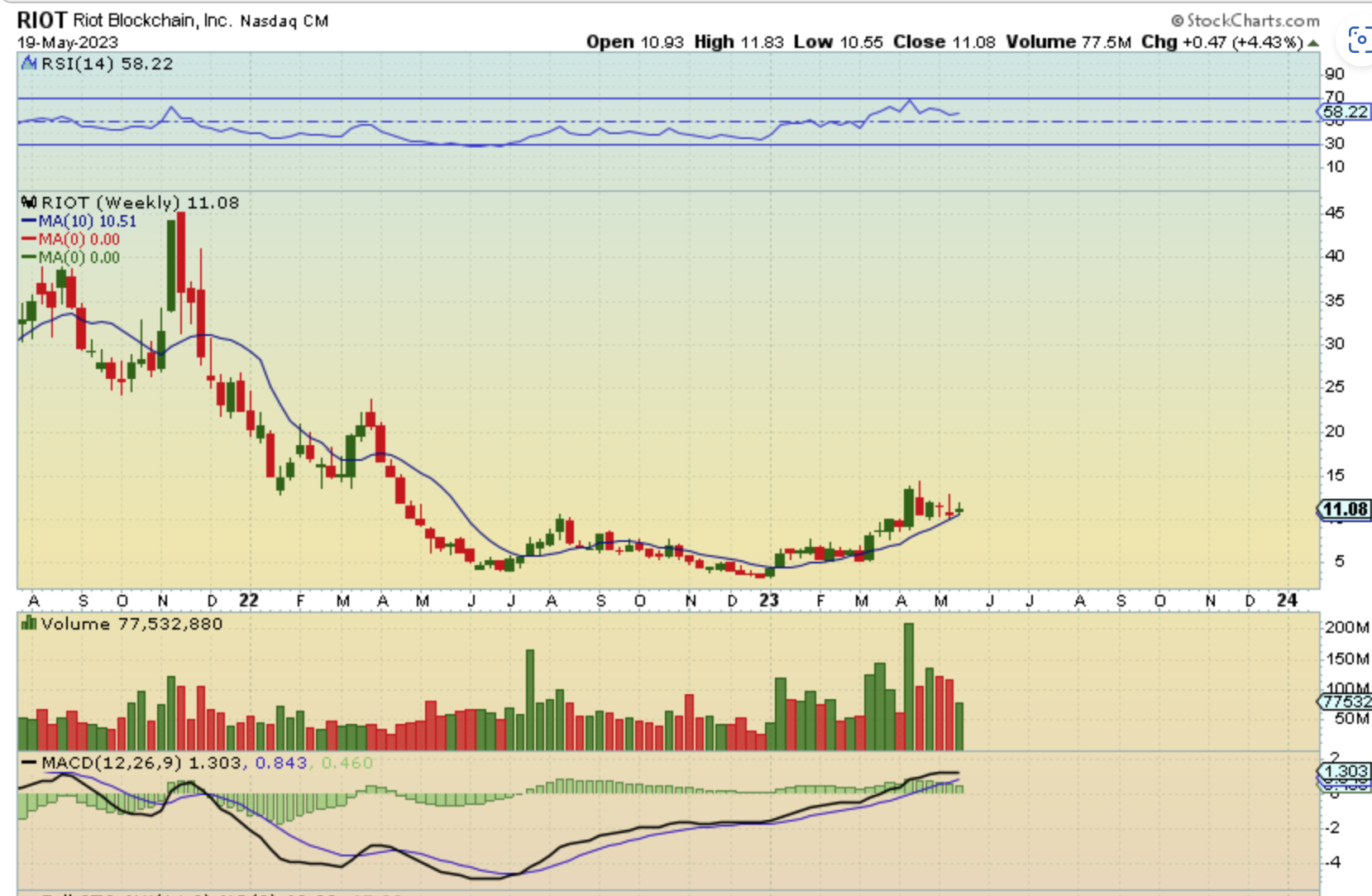Click the 0.843 MACD signal value
The width and height of the screenshot is (1372, 896).
click(280, 763)
